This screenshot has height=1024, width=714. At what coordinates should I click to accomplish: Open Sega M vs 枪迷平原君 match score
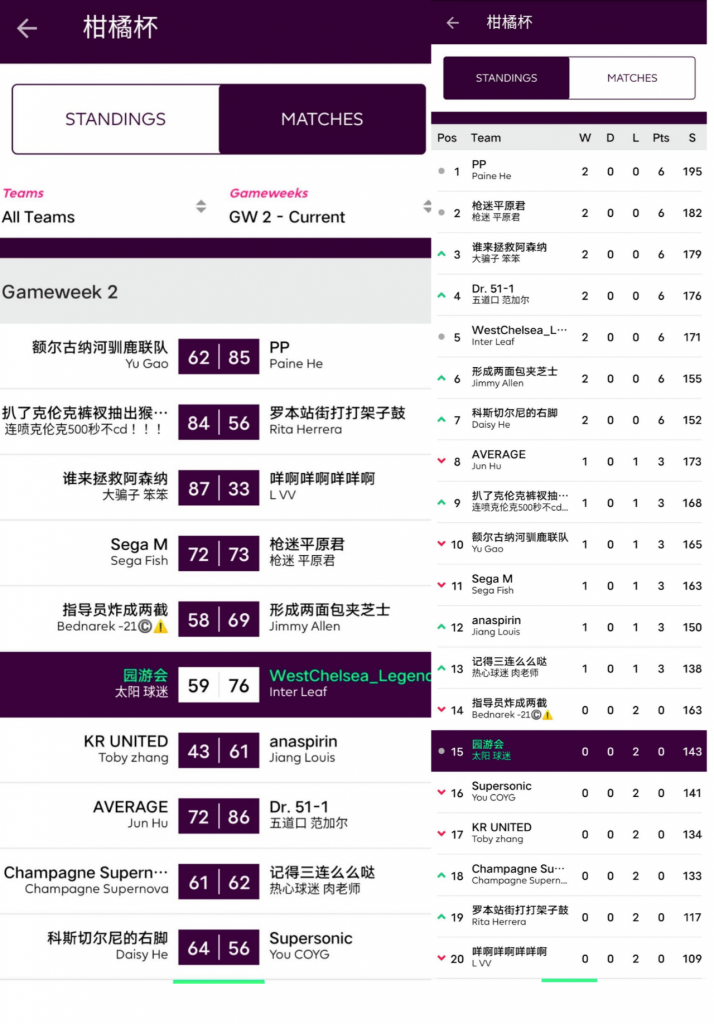click(x=219, y=553)
